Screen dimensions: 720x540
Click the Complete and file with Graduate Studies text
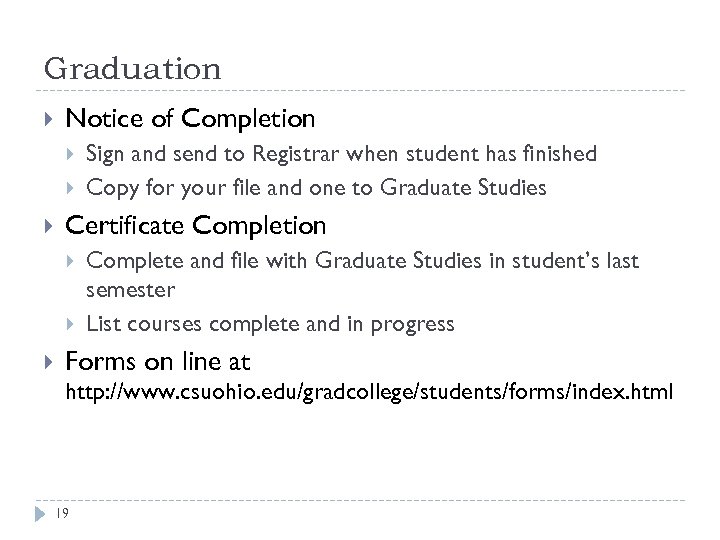coord(362,261)
